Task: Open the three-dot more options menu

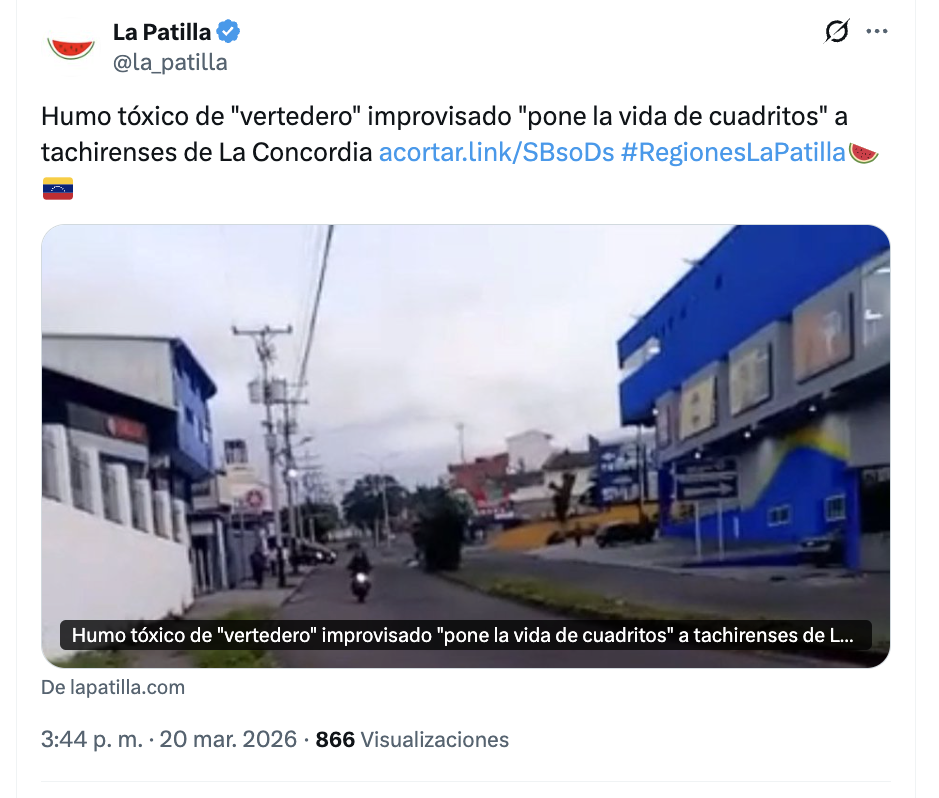Action: (877, 31)
